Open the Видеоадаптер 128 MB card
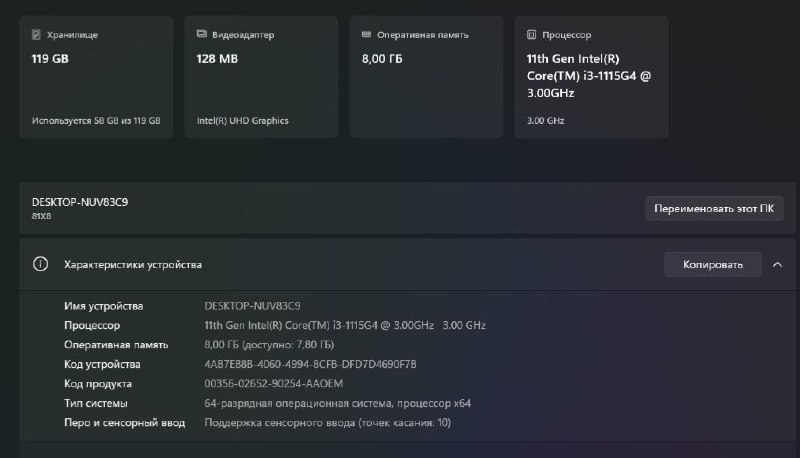The width and height of the screenshot is (800, 458). click(261, 77)
